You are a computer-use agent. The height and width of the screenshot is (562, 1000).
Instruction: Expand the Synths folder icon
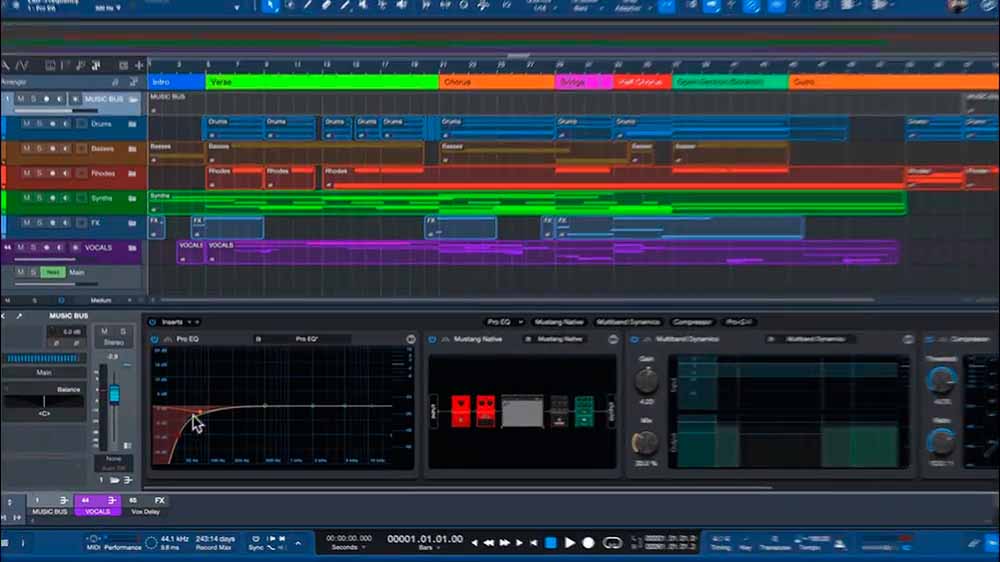point(132,198)
